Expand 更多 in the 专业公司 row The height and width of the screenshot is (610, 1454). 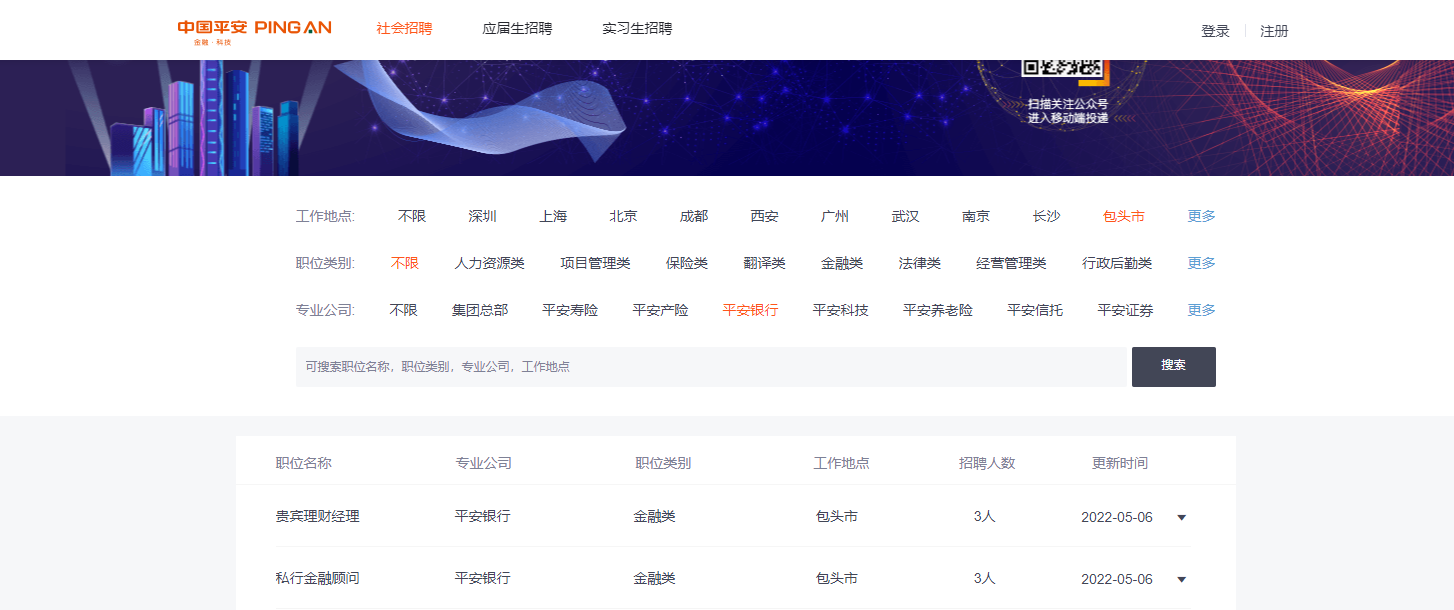[x=1202, y=310]
